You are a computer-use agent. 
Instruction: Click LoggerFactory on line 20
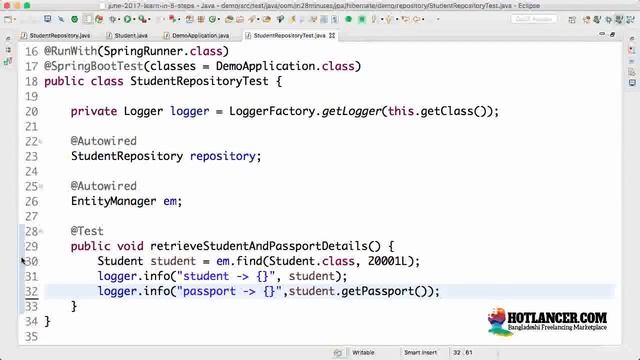click(272, 111)
